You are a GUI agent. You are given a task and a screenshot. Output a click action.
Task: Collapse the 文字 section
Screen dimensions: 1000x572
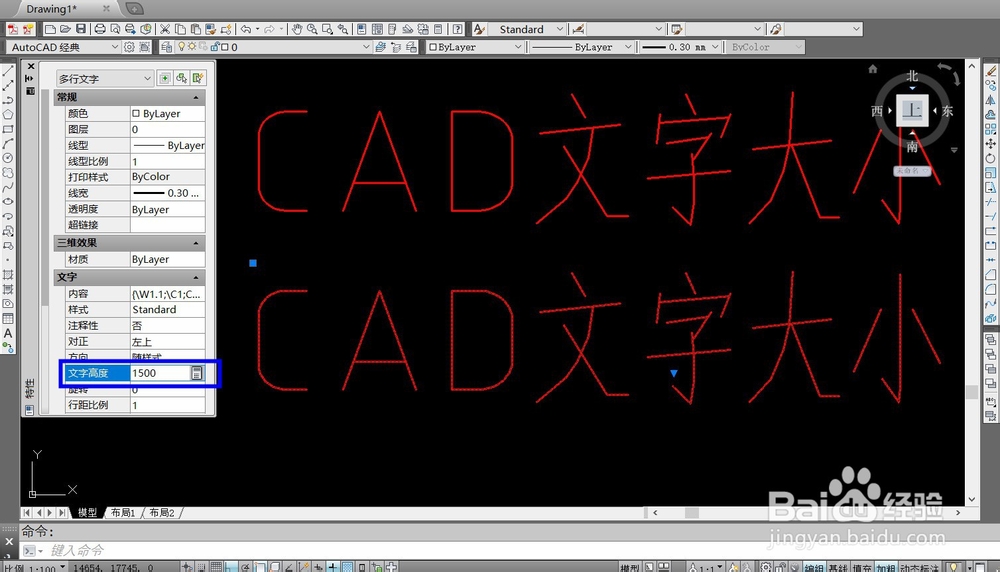coord(196,277)
